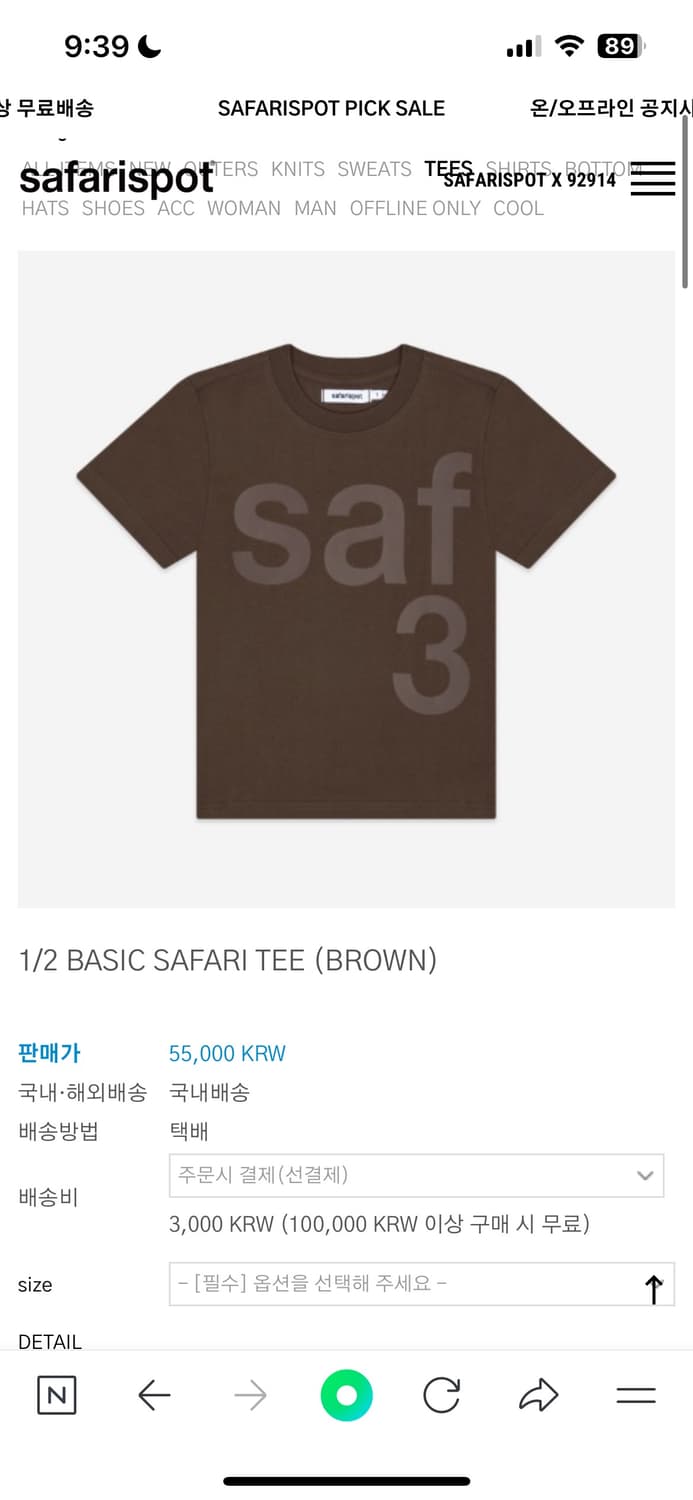The height and width of the screenshot is (1500, 693).
Task: Open the hamburger menu at top right
Action: pos(653,179)
